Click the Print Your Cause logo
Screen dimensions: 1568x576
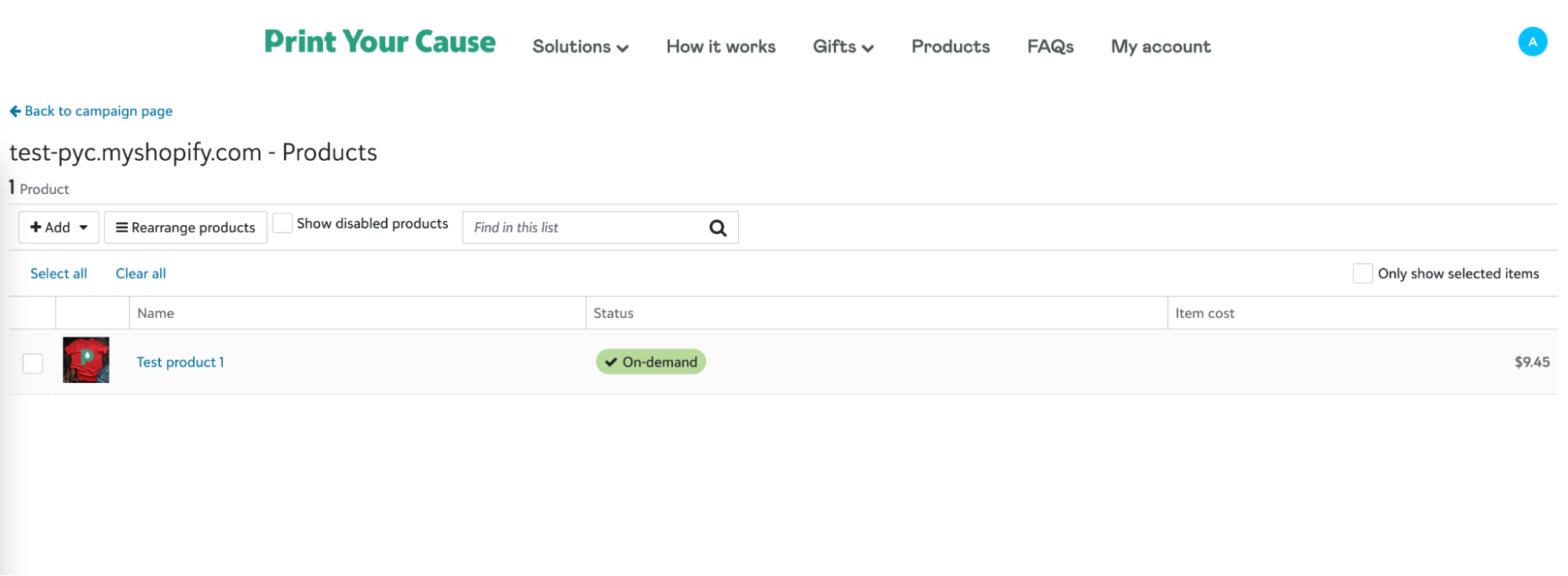(380, 42)
